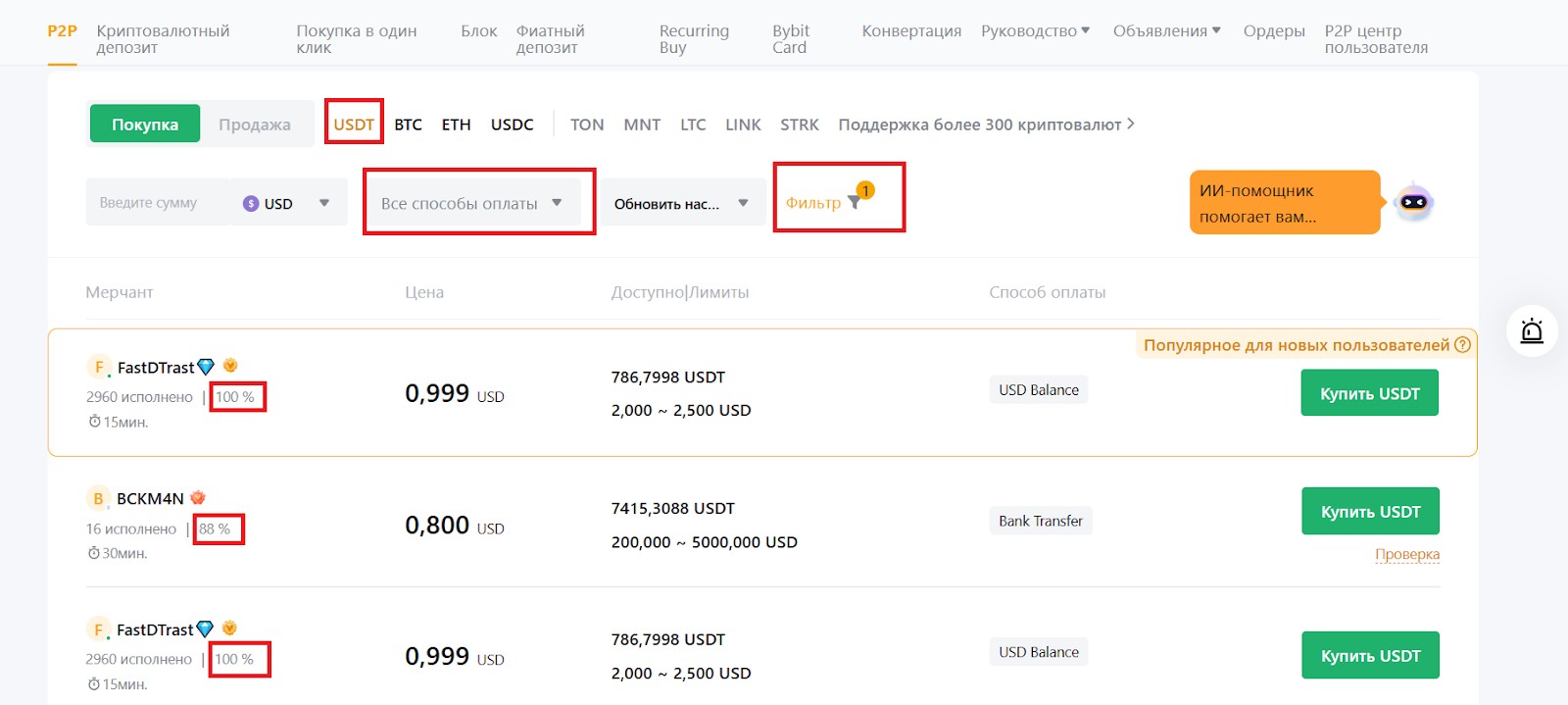Image resolution: width=1568 pixels, height=705 pixels.
Task: Open Фиатный депозит
Action: [550, 39]
